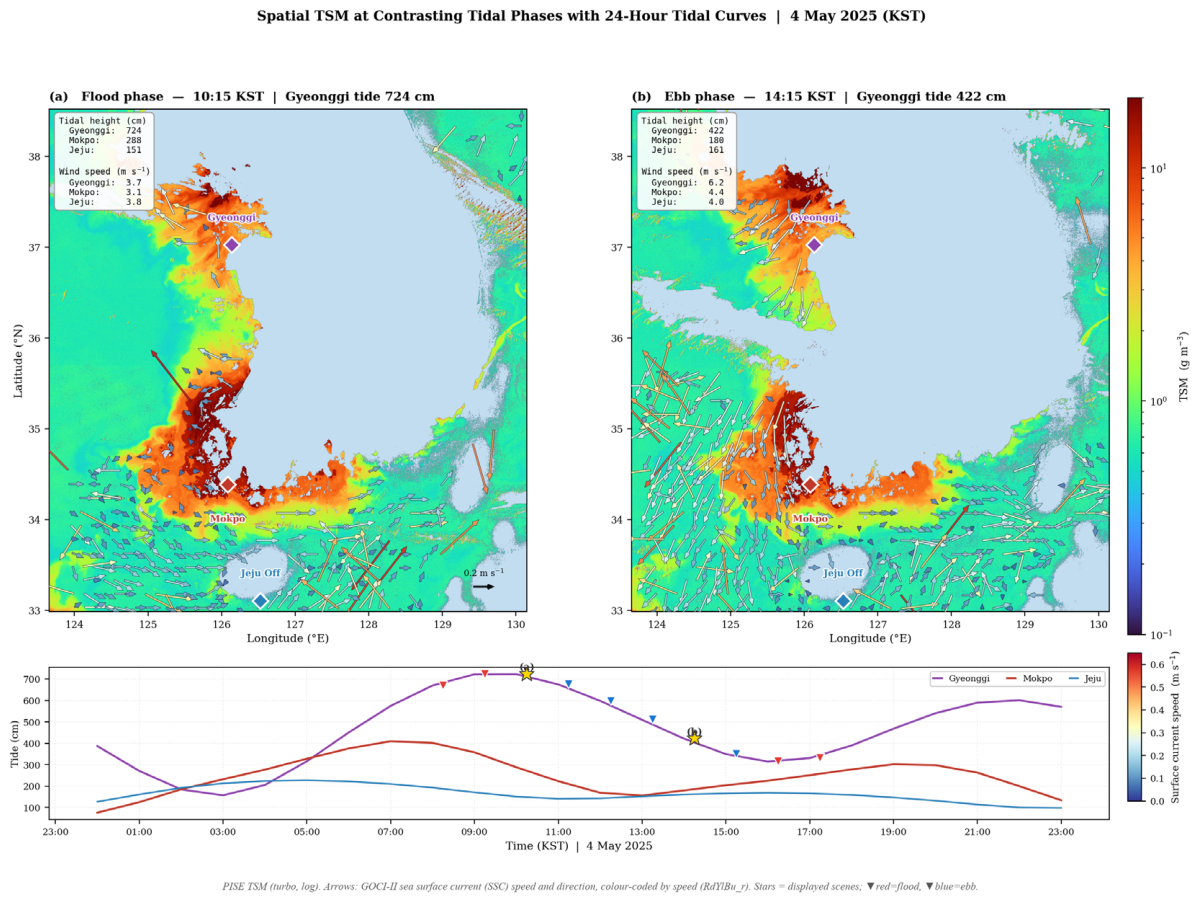This screenshot has height=901, width=1199.
Task: Click the purple Gyeonggi diamond in panel (a)
Action: pyautogui.click(x=232, y=245)
